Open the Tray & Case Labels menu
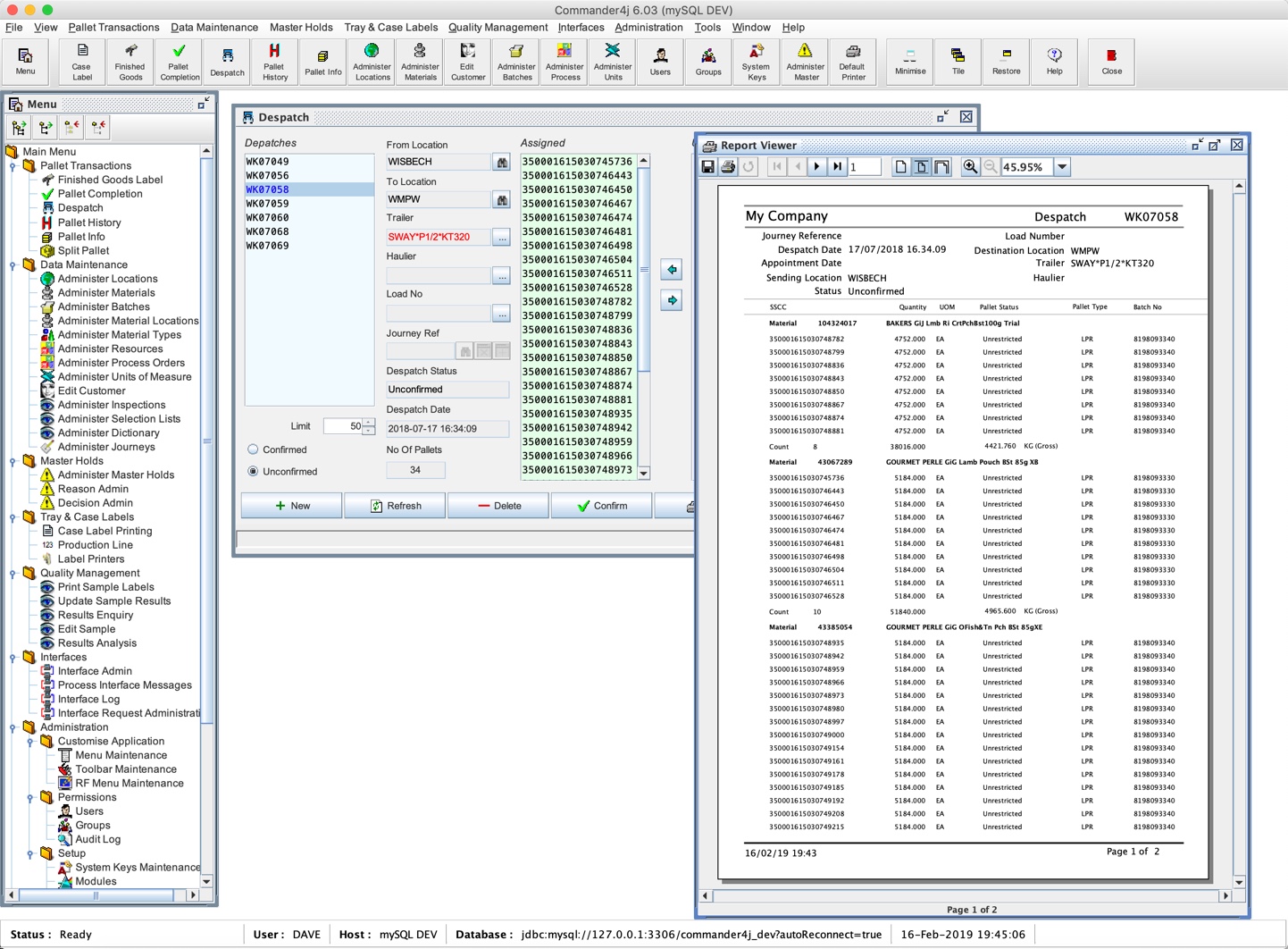The width and height of the screenshot is (1288, 949). click(390, 28)
